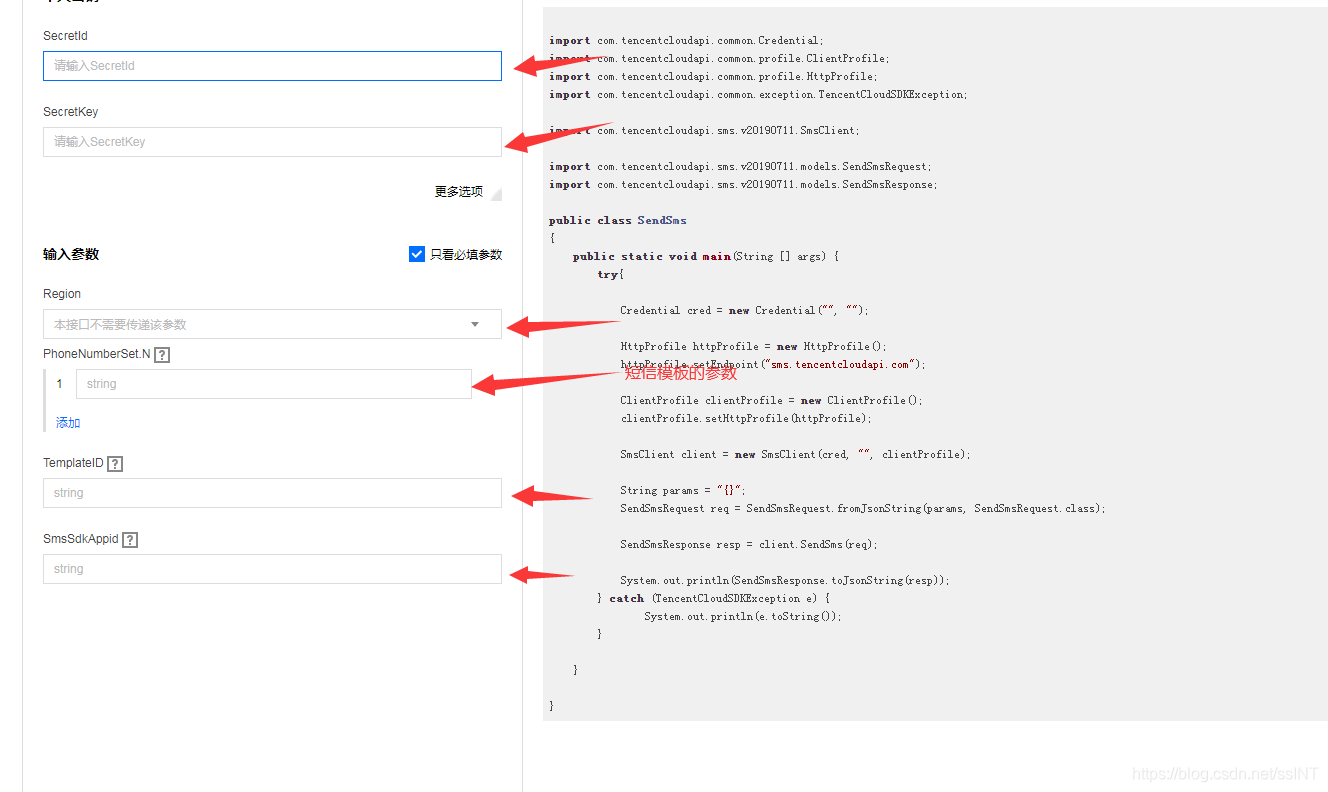Click the "public class SendSms" code line
Image resolution: width=1328 pixels, height=792 pixels.
point(618,220)
